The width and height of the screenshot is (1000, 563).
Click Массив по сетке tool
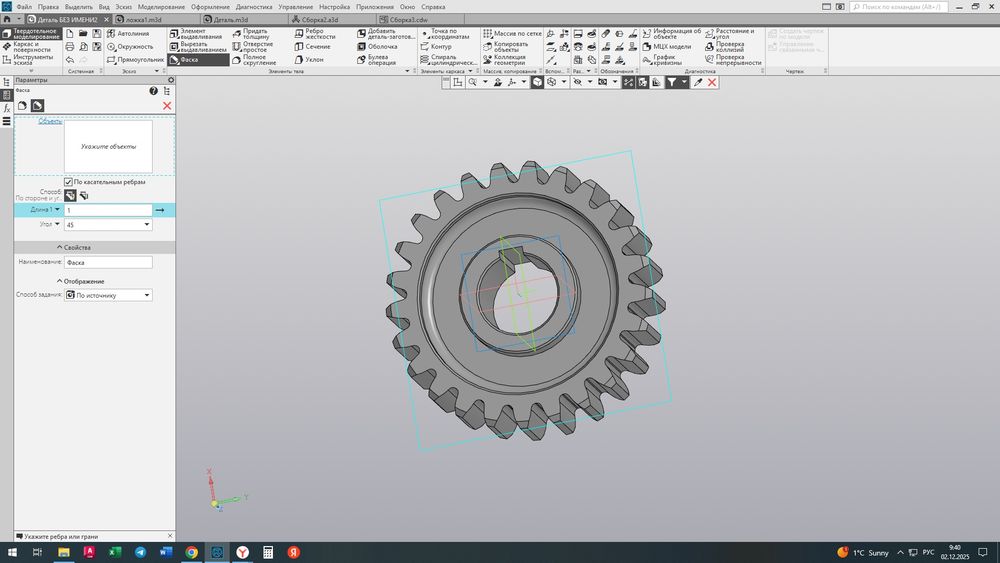512,33
